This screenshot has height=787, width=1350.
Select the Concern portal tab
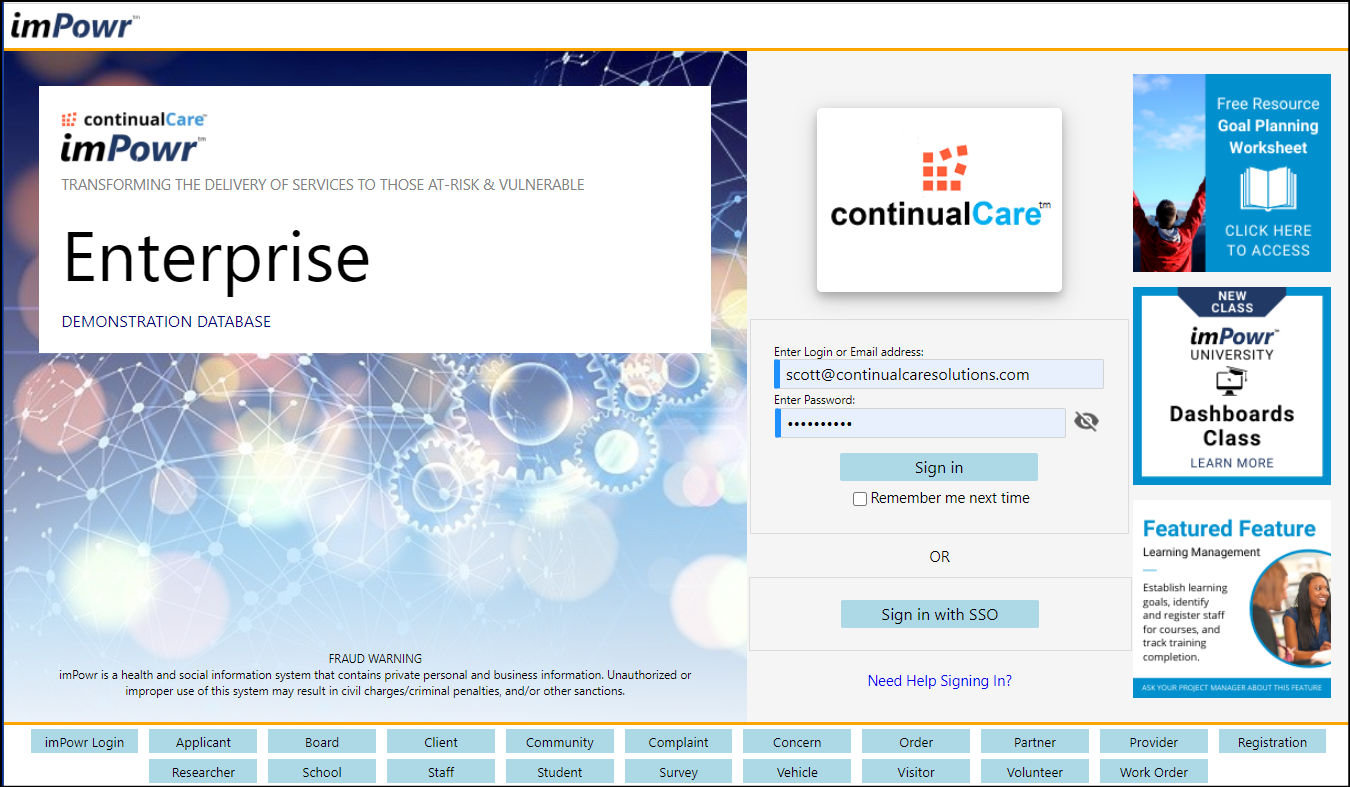[x=797, y=742]
